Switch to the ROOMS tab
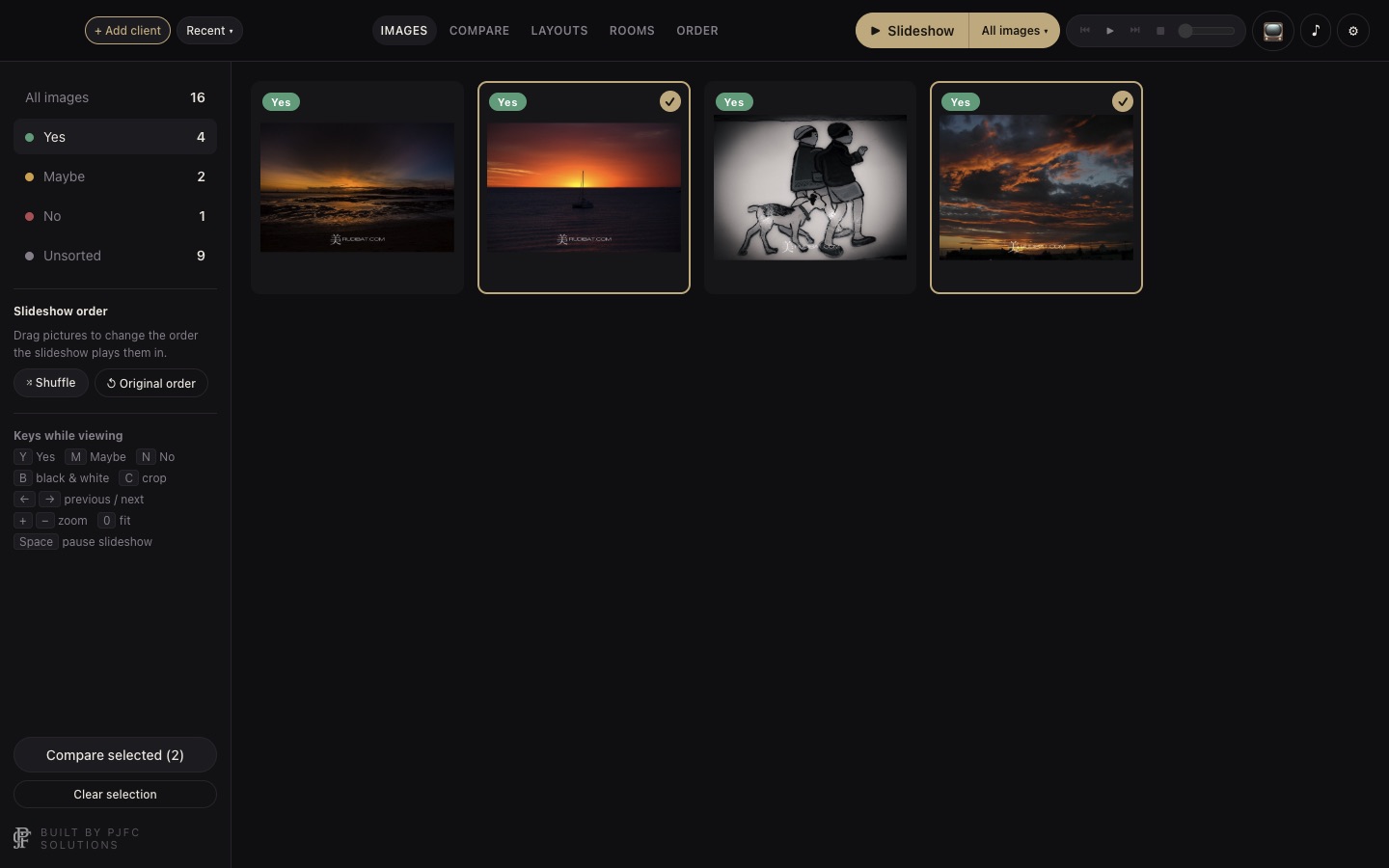1389x868 pixels. (x=632, y=31)
